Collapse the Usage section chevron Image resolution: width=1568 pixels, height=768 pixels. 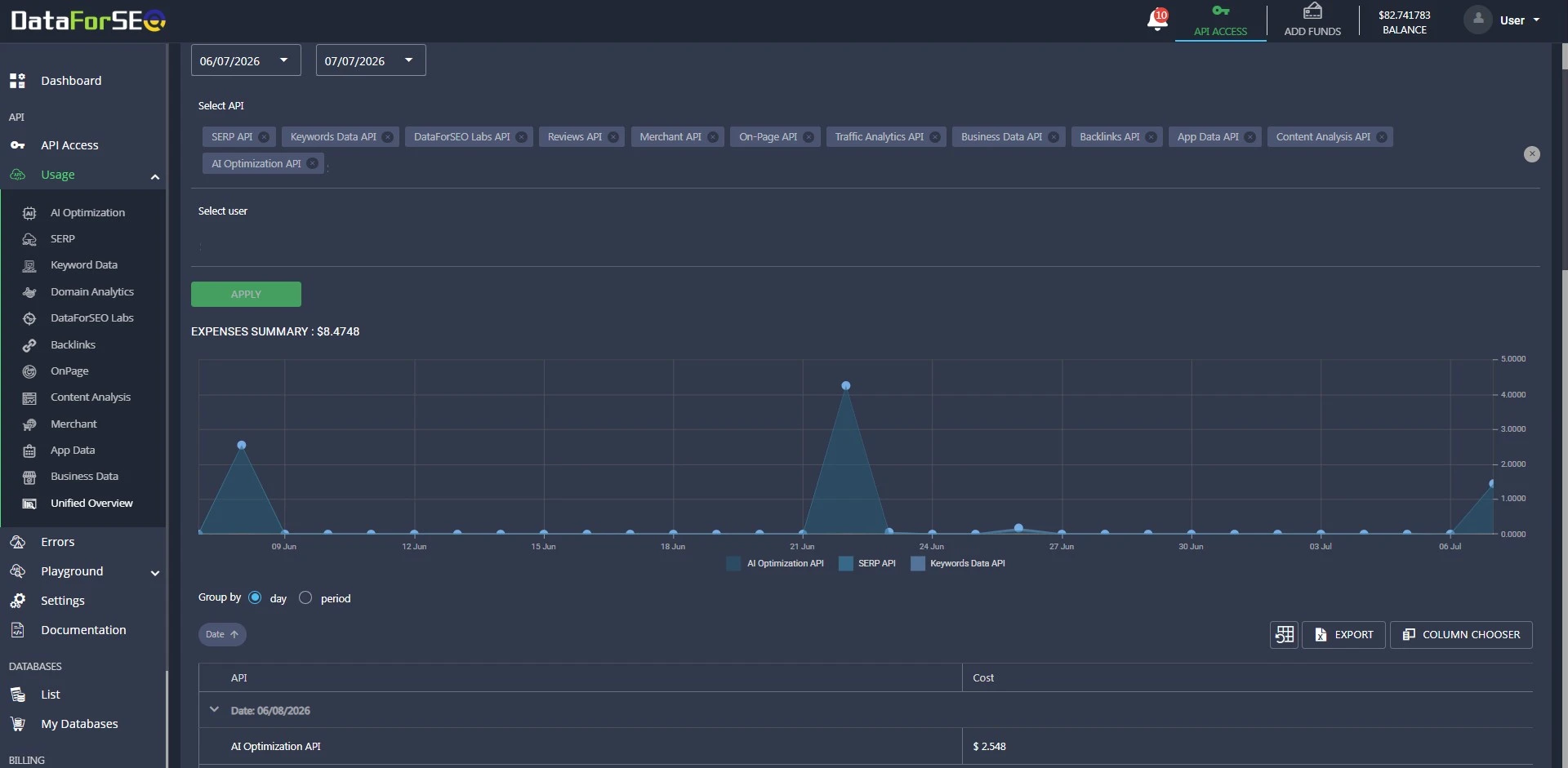coord(154,177)
